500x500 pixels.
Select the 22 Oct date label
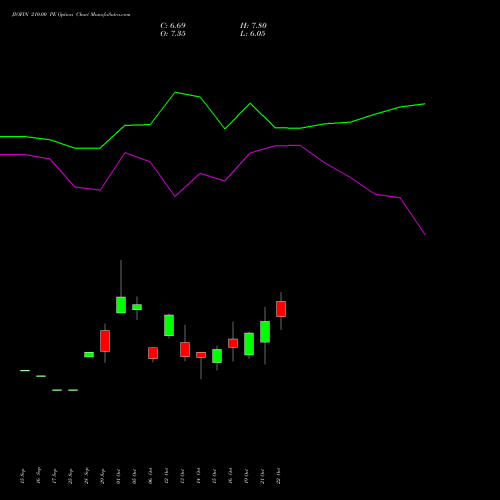coord(278,476)
